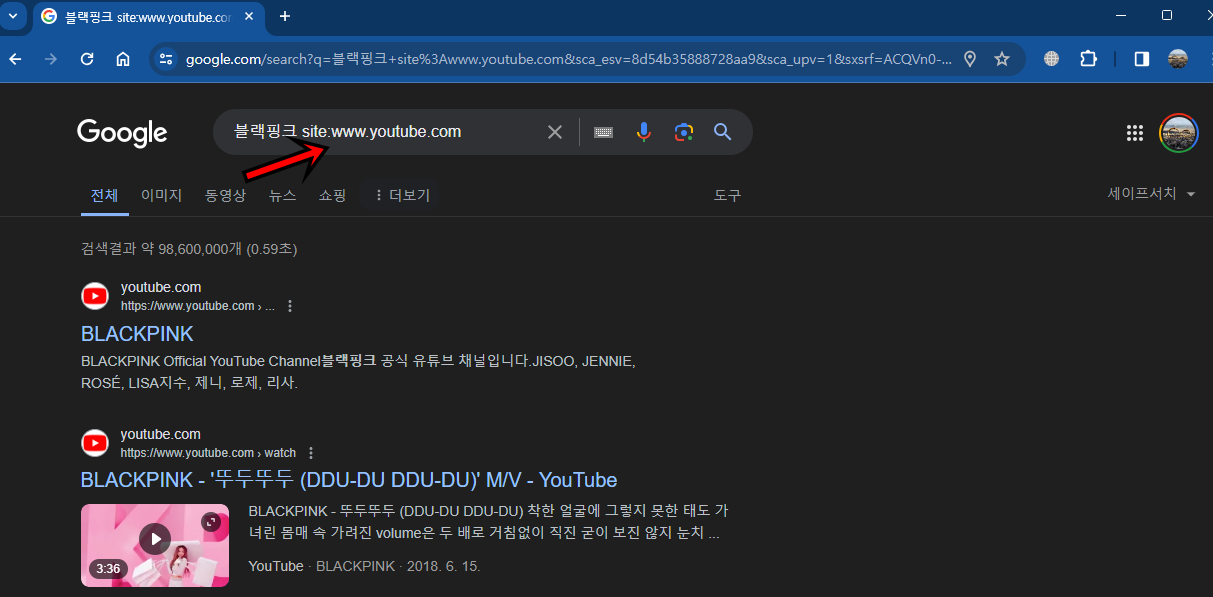Viewport: 1213px width, 597px height.
Task: Play the 3:36 video thumbnail
Action: 155,541
